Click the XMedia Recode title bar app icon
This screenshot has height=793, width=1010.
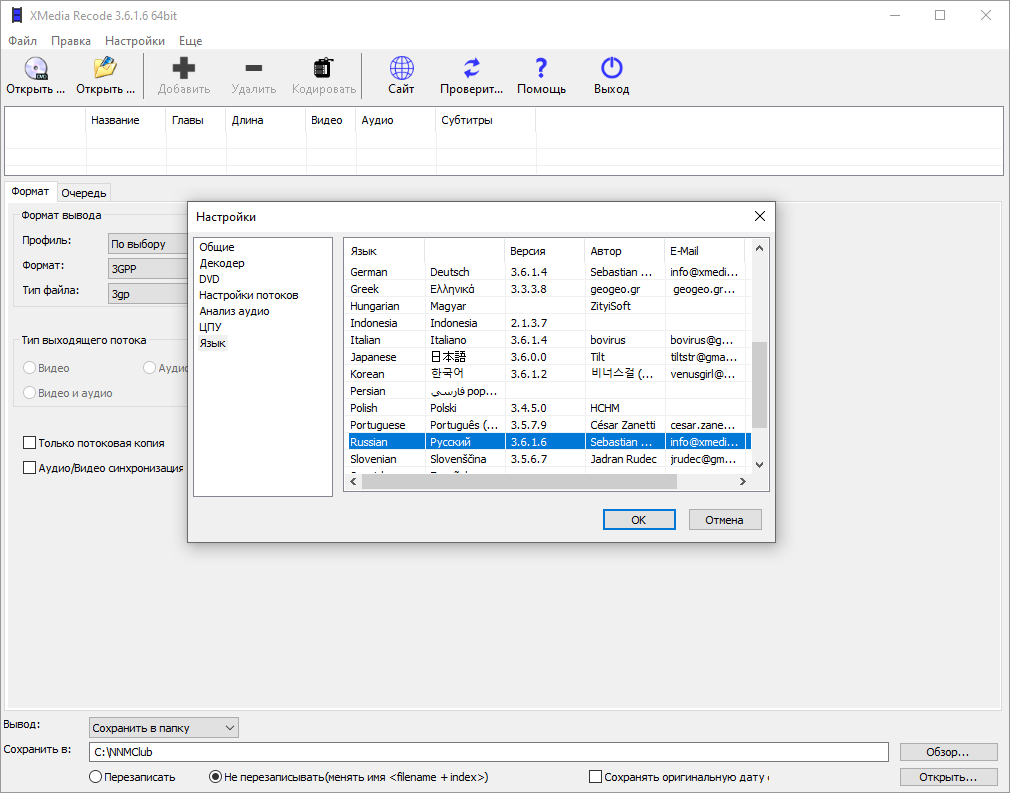point(17,15)
